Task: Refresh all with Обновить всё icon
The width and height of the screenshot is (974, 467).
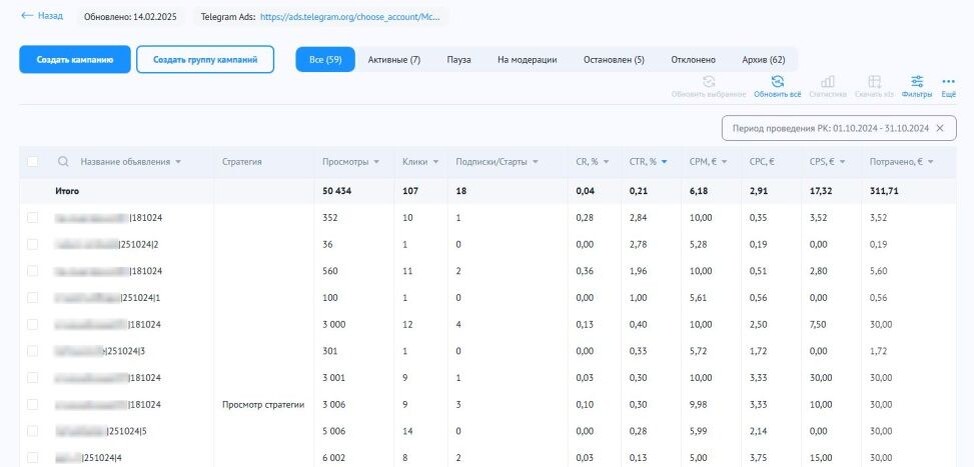Action: click(777, 81)
